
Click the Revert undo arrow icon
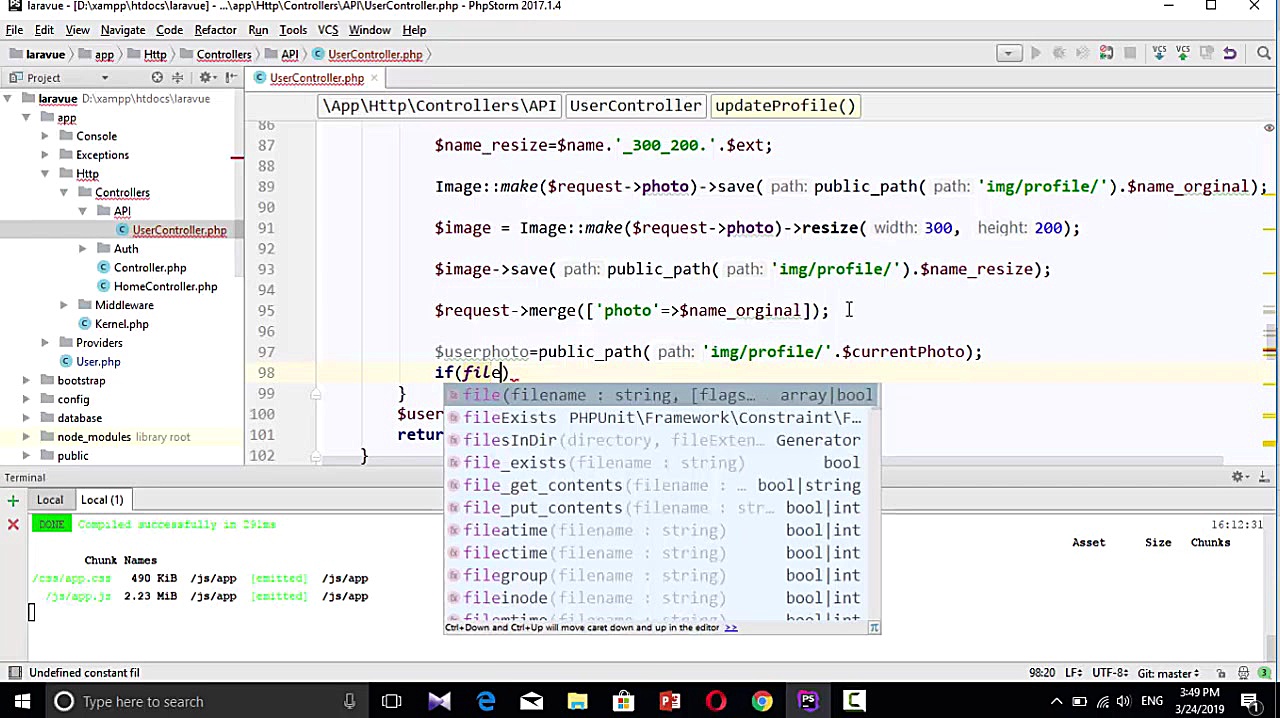coord(1230,54)
